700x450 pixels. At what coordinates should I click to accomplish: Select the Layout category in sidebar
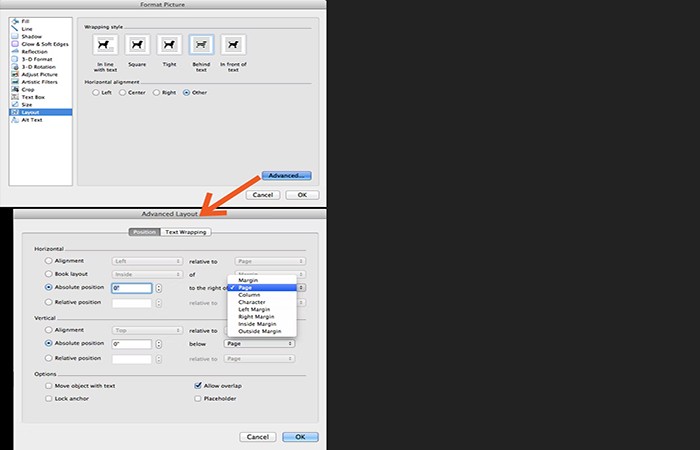40,112
